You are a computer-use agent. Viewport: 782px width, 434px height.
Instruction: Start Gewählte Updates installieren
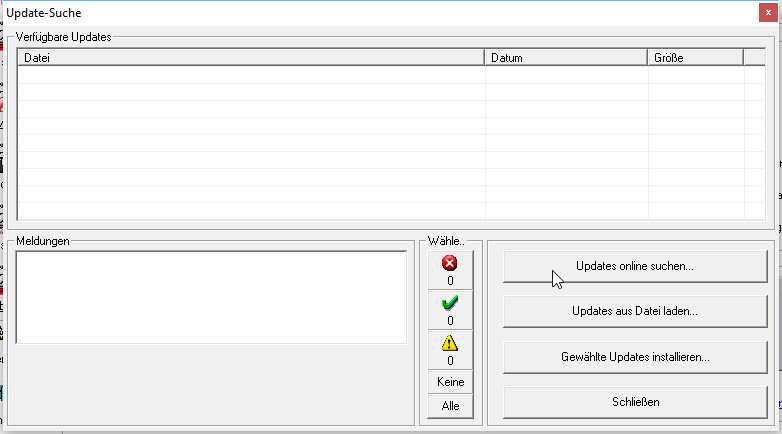tap(634, 357)
